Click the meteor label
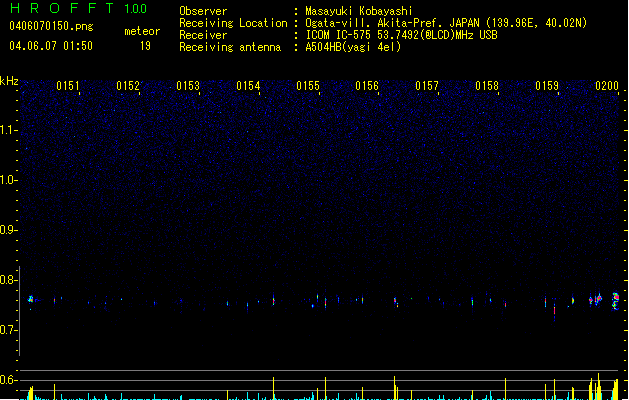 click(x=142, y=31)
